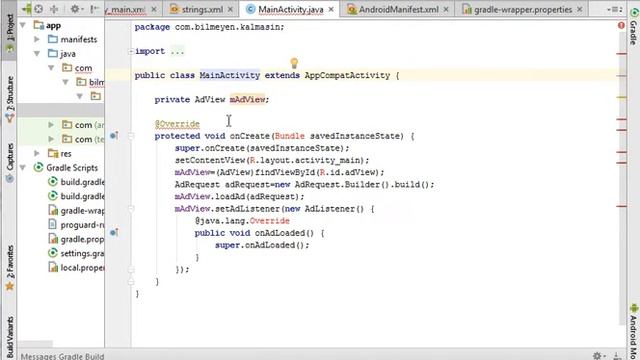Switch to the AndroidManifest.xml editor tab
This screenshot has height=360, width=640.
click(x=398, y=9)
